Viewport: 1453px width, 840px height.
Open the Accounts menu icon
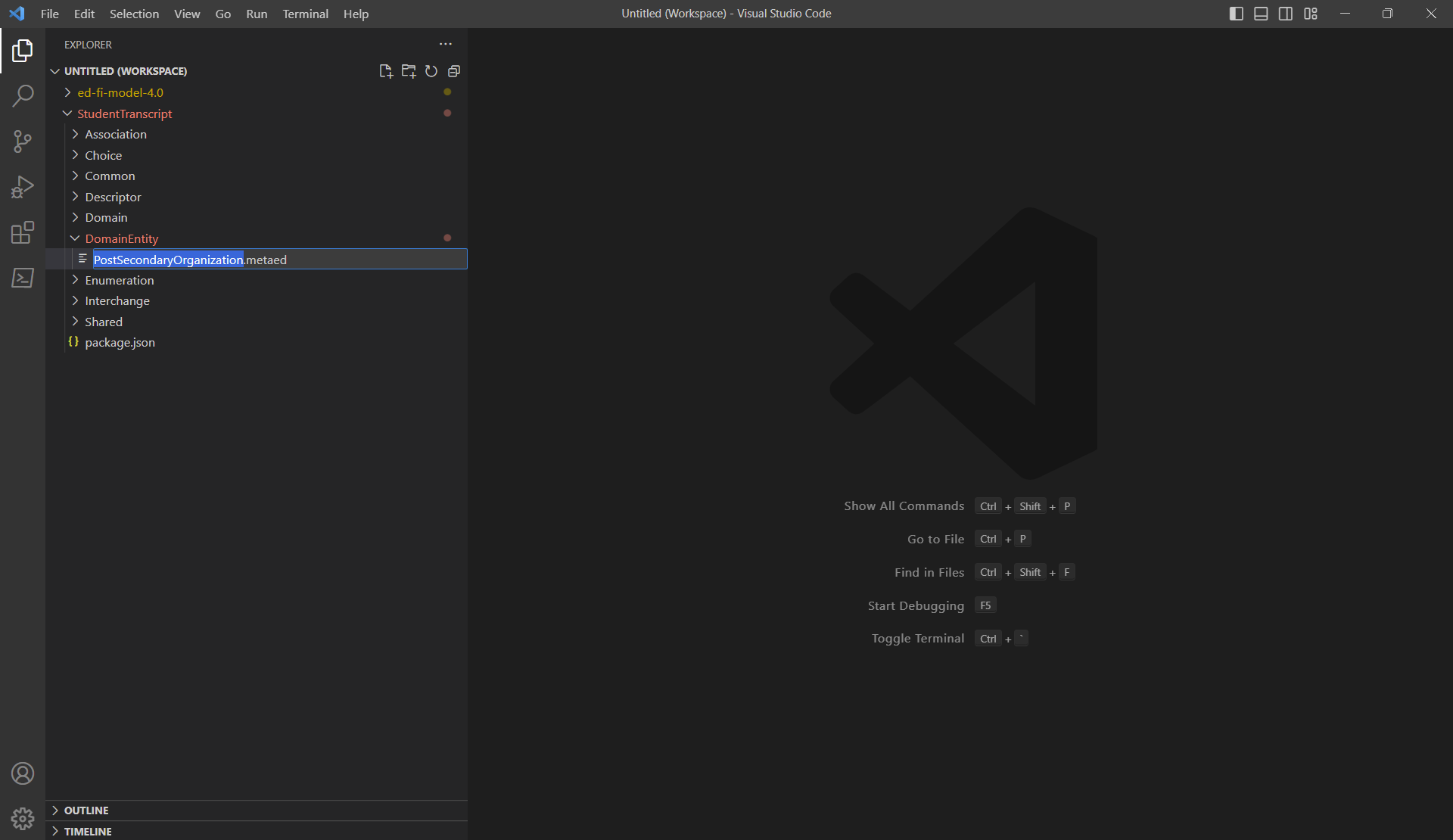[23, 773]
